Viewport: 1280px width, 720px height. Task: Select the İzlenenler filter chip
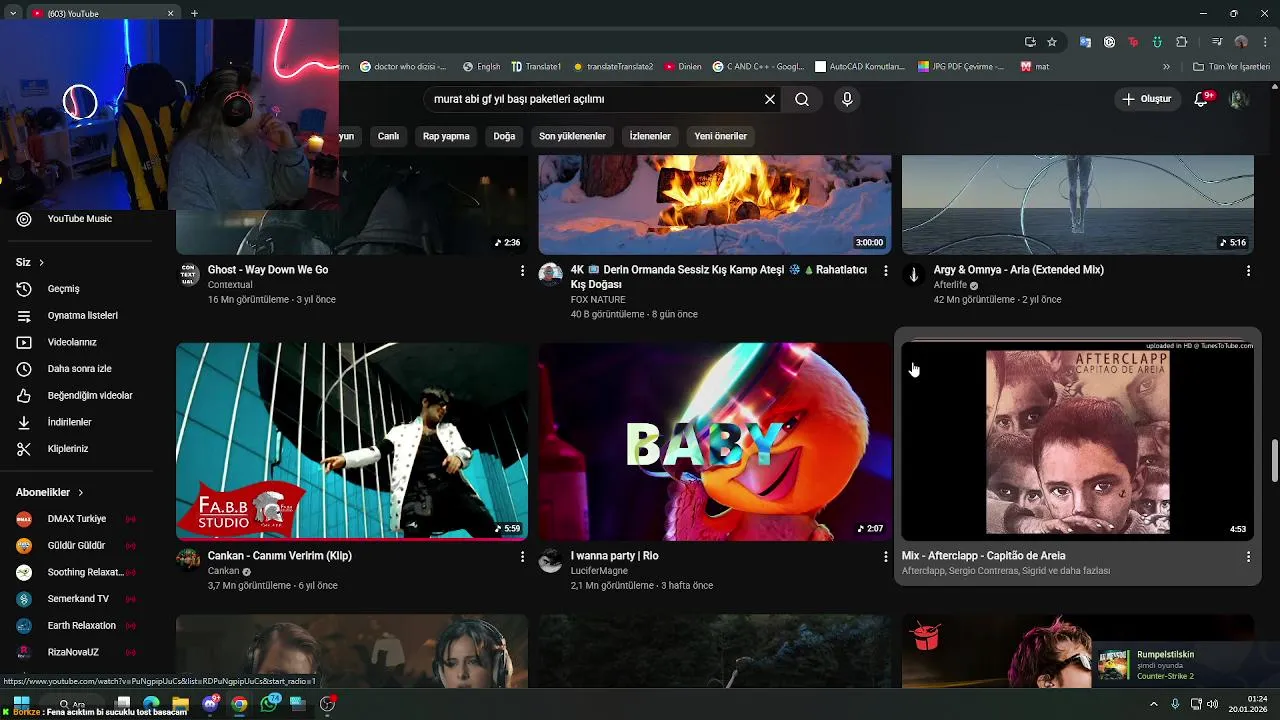pos(650,136)
